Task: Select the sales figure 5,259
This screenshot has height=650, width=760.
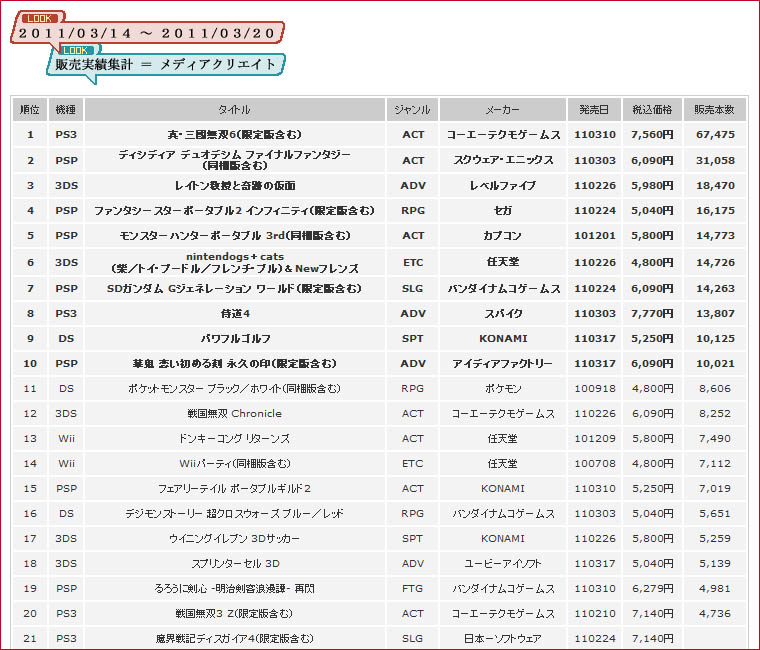Action: 715,539
